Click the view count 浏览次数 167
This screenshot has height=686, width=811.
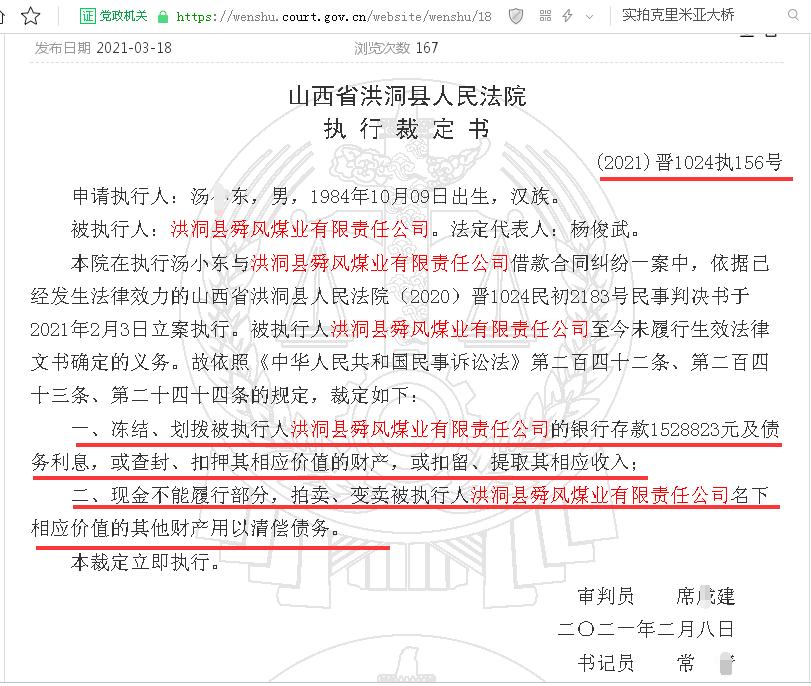click(x=396, y=47)
